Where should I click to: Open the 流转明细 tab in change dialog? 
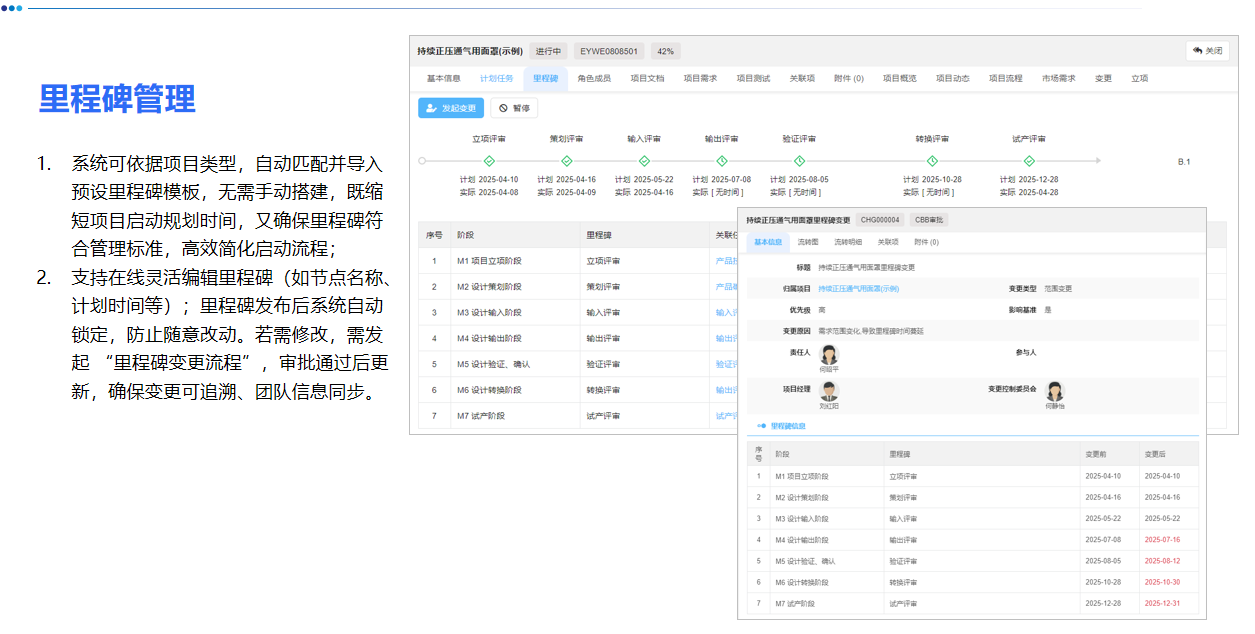coord(847,242)
